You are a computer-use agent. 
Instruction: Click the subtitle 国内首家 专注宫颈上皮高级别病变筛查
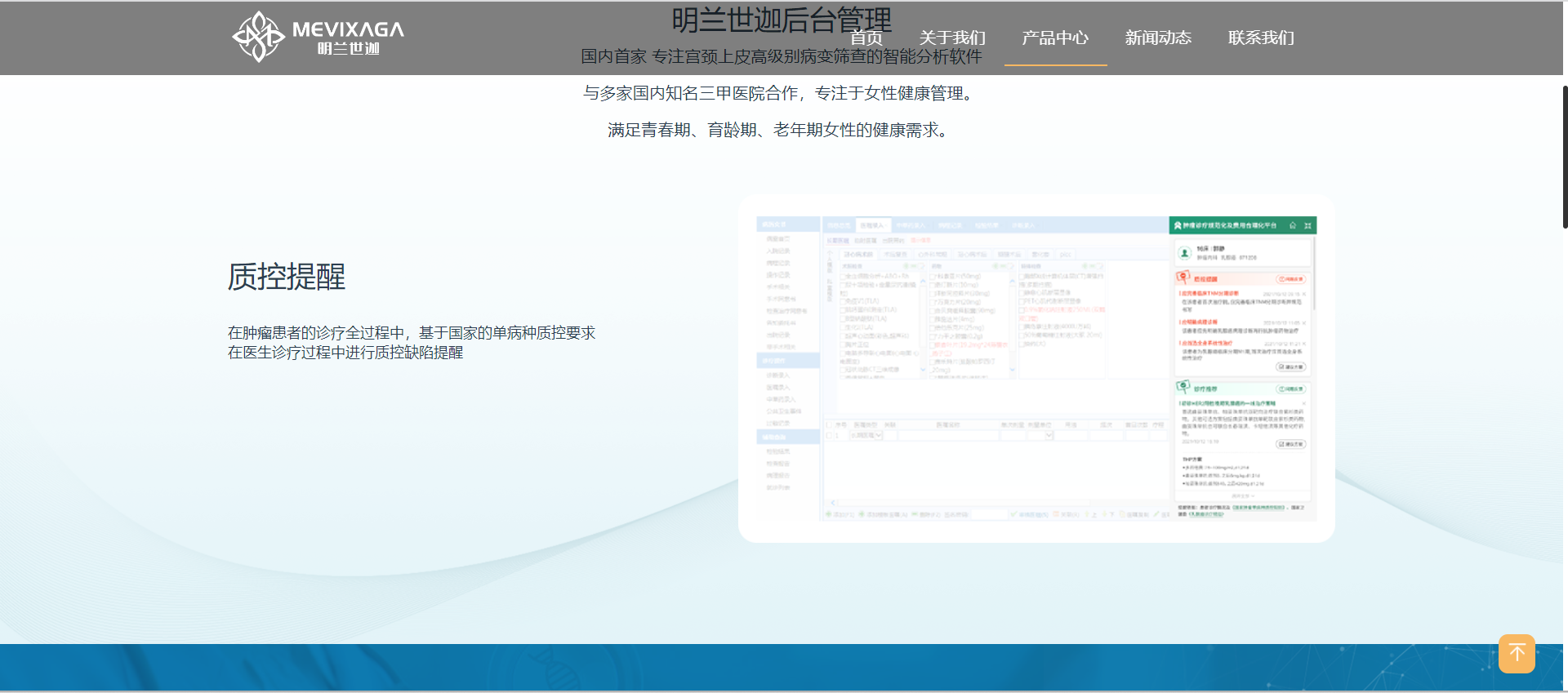tap(782, 56)
